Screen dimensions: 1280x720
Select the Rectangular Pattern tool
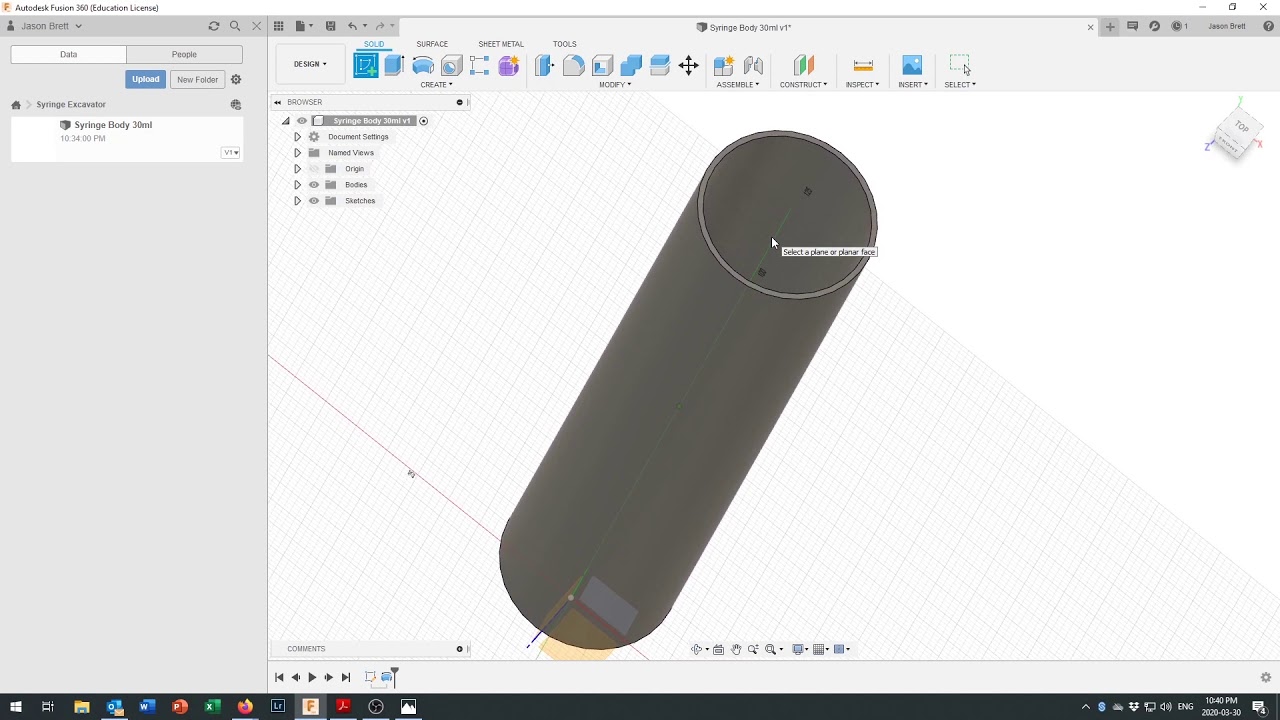[x=480, y=66]
